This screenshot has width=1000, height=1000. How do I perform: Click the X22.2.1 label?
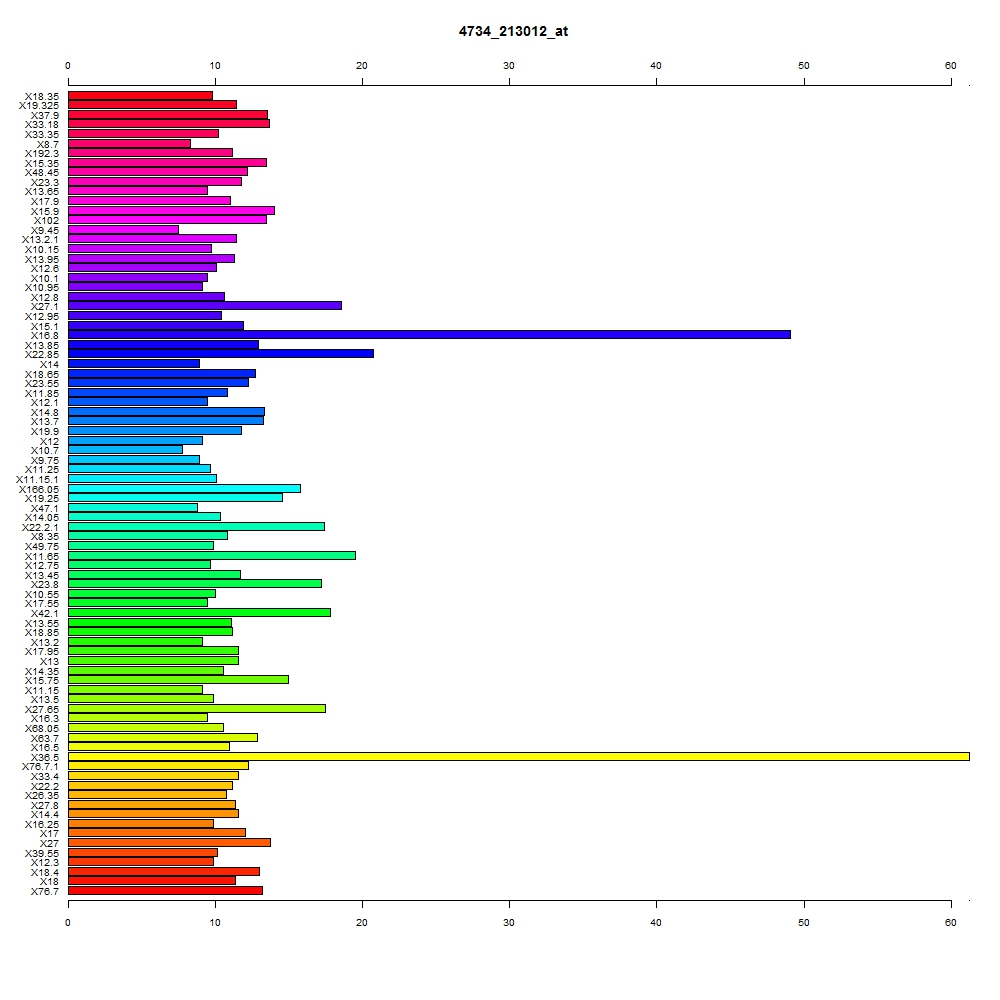[x=40, y=527]
